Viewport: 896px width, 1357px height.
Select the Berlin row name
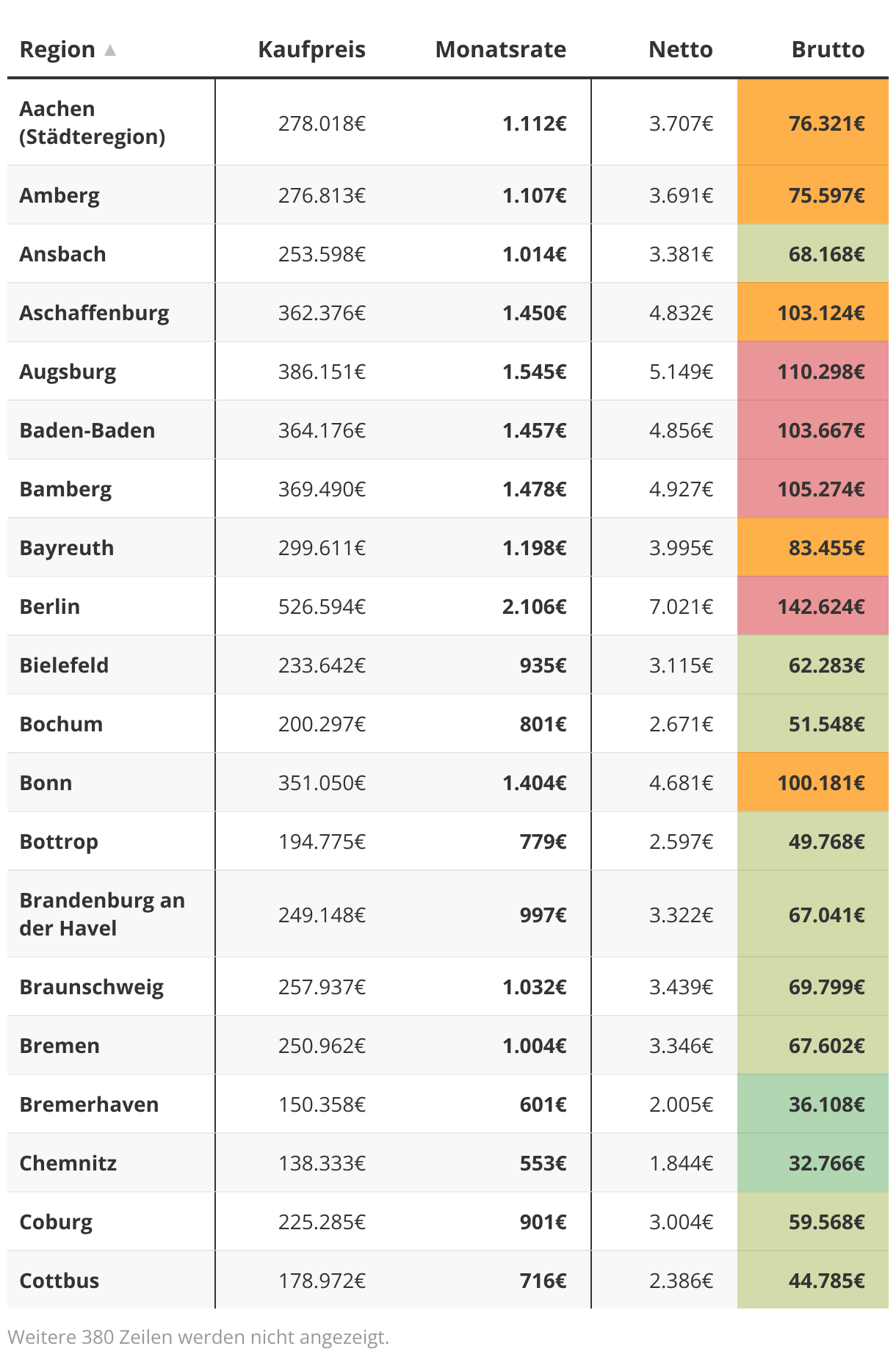pos(50,607)
